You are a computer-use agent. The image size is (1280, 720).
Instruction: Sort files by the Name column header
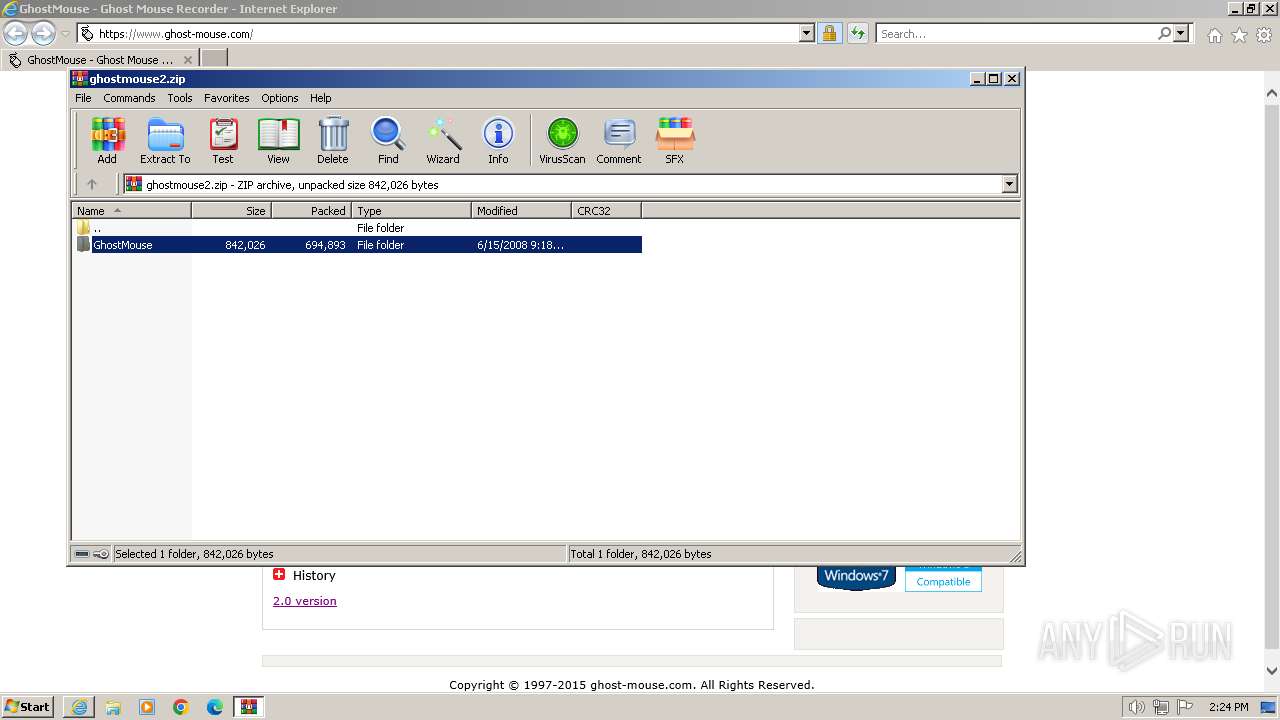click(x=131, y=211)
